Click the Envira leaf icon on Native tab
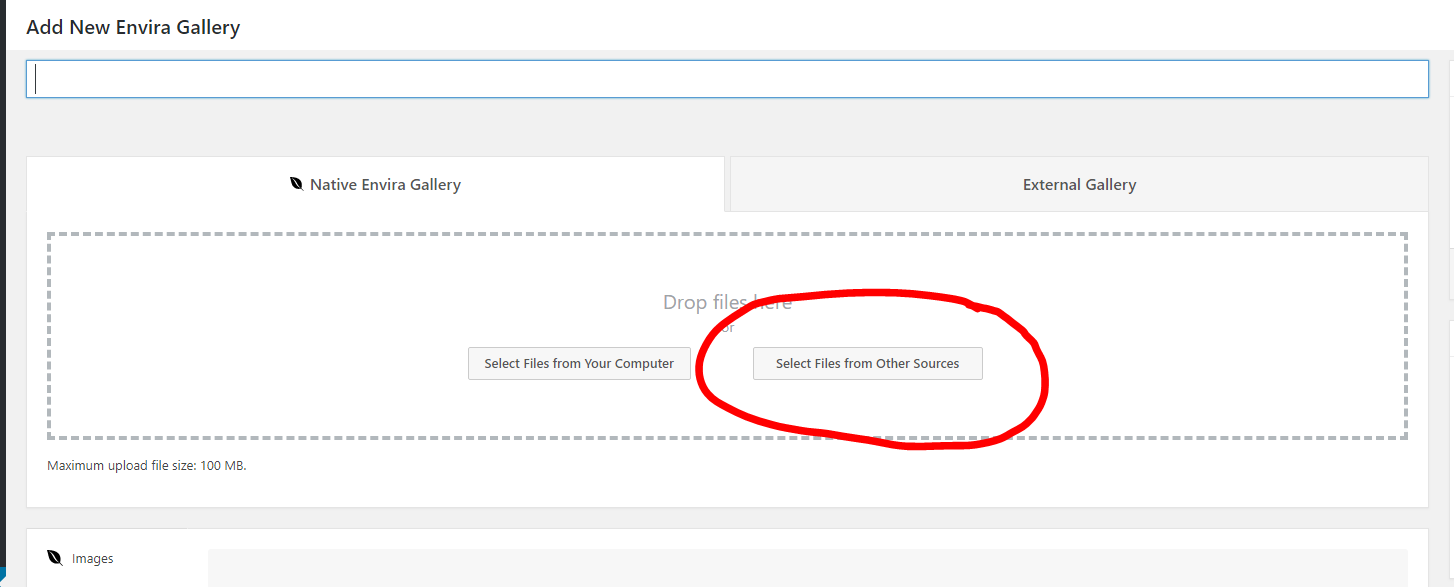 click(296, 184)
